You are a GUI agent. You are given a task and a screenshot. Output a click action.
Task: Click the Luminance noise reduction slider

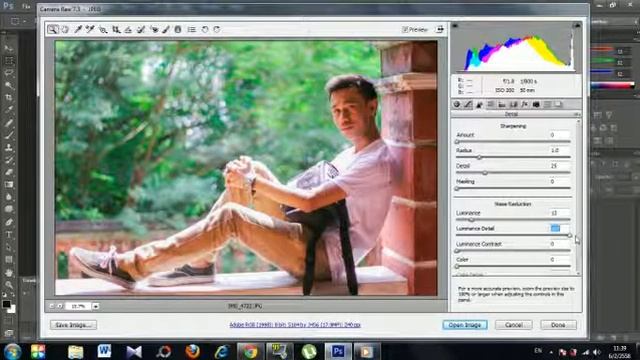[513, 220]
